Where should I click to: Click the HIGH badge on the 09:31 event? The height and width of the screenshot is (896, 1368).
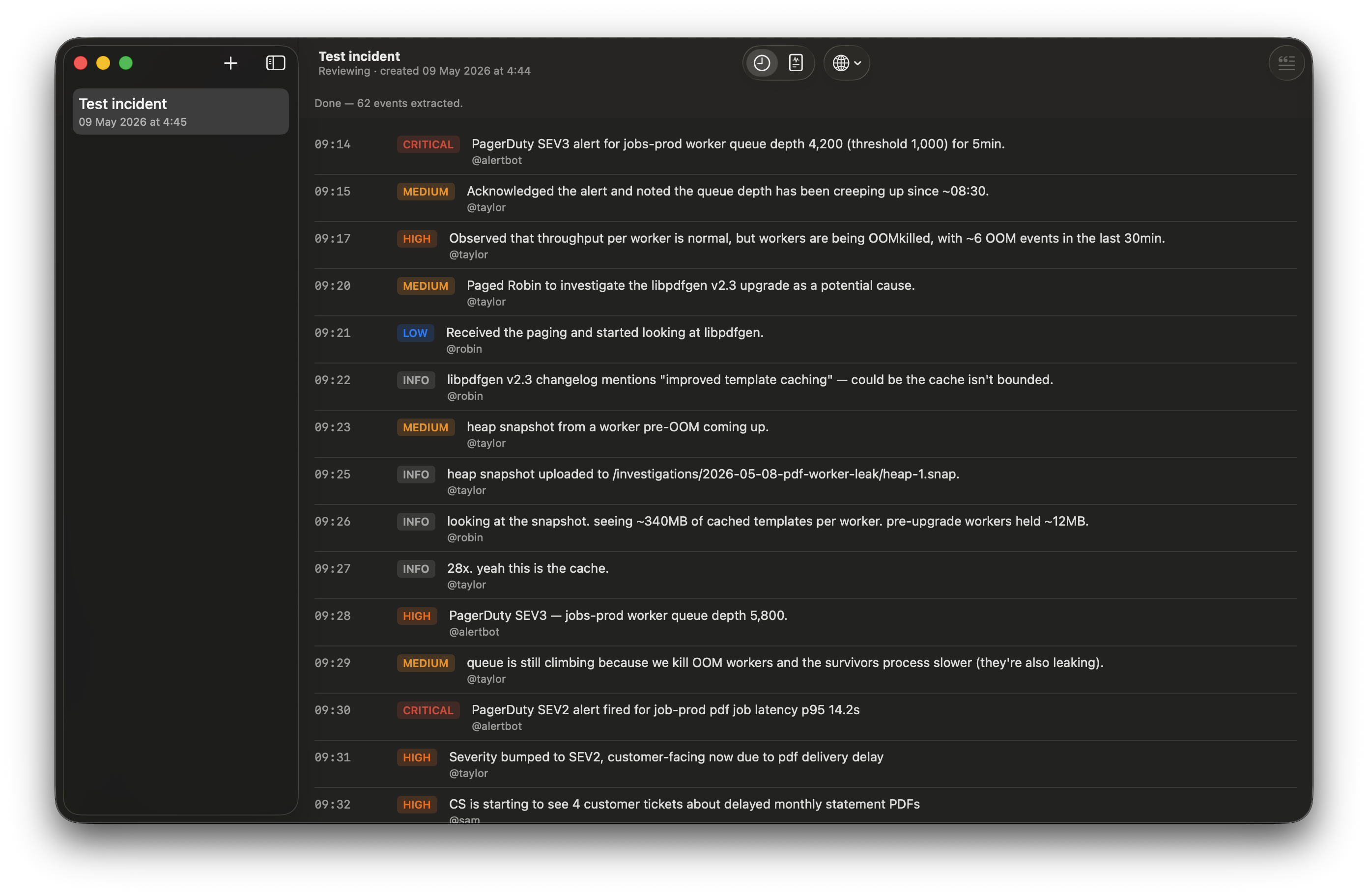click(416, 757)
